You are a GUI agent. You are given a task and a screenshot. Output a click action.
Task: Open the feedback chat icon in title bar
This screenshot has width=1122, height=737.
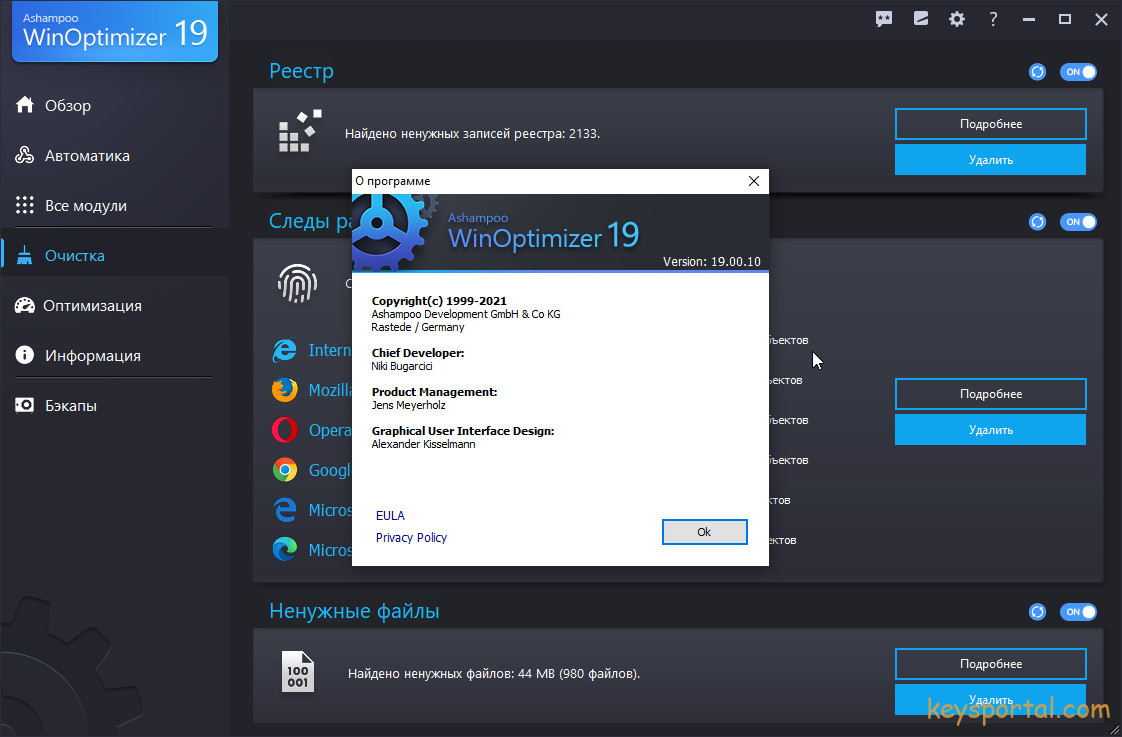884,18
